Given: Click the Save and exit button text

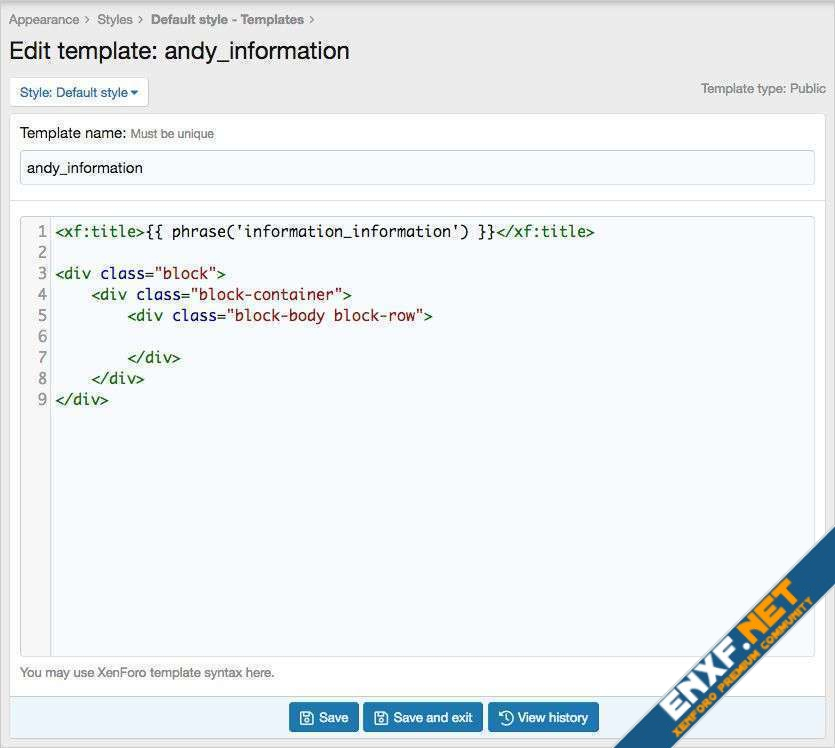Looking at the screenshot, I should 433,718.
